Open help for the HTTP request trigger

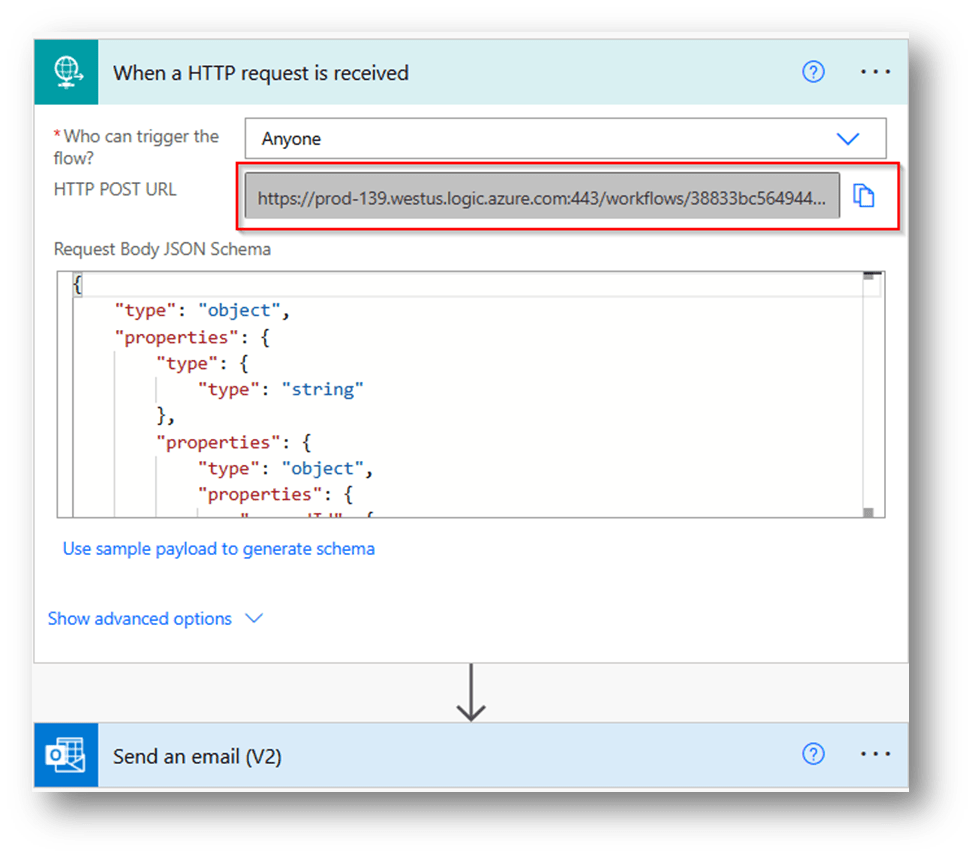813,72
